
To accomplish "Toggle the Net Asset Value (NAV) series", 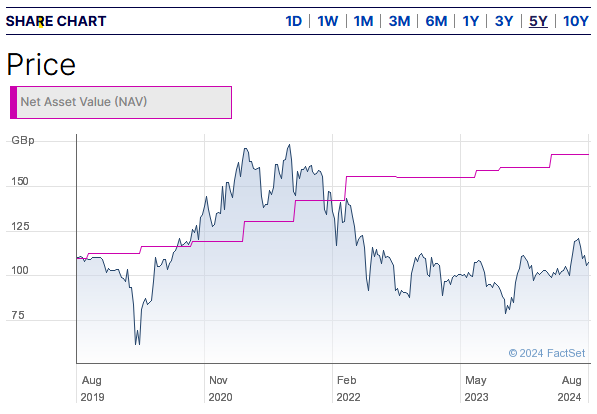I will pyautogui.click(x=121, y=102).
